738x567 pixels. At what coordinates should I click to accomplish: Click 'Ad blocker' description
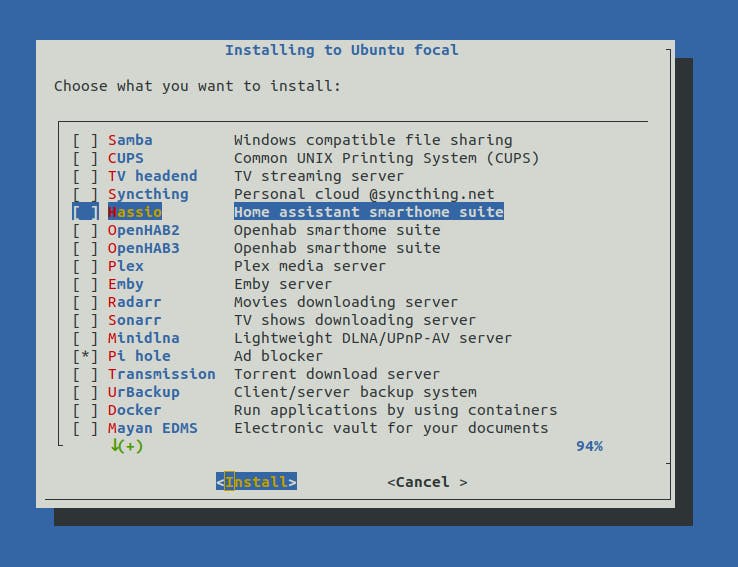pos(279,356)
